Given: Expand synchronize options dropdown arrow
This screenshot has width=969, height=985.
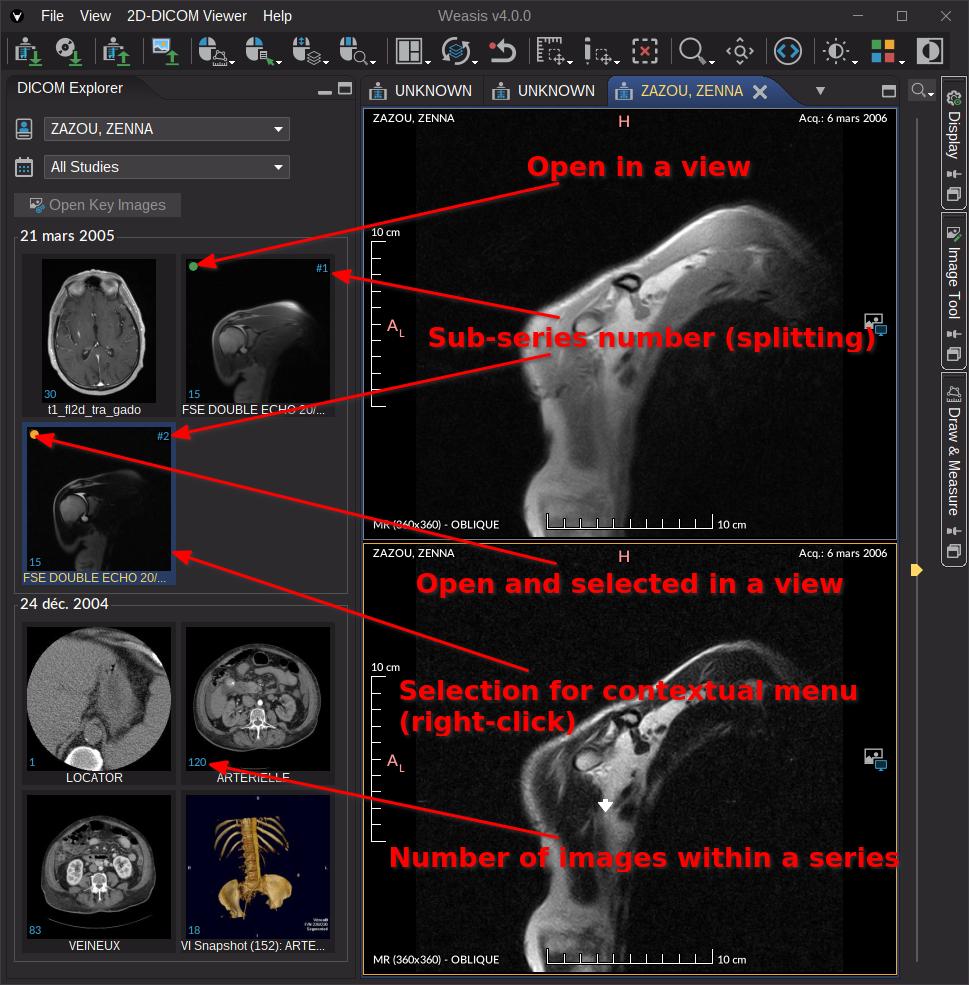Looking at the screenshot, I should tap(475, 62).
